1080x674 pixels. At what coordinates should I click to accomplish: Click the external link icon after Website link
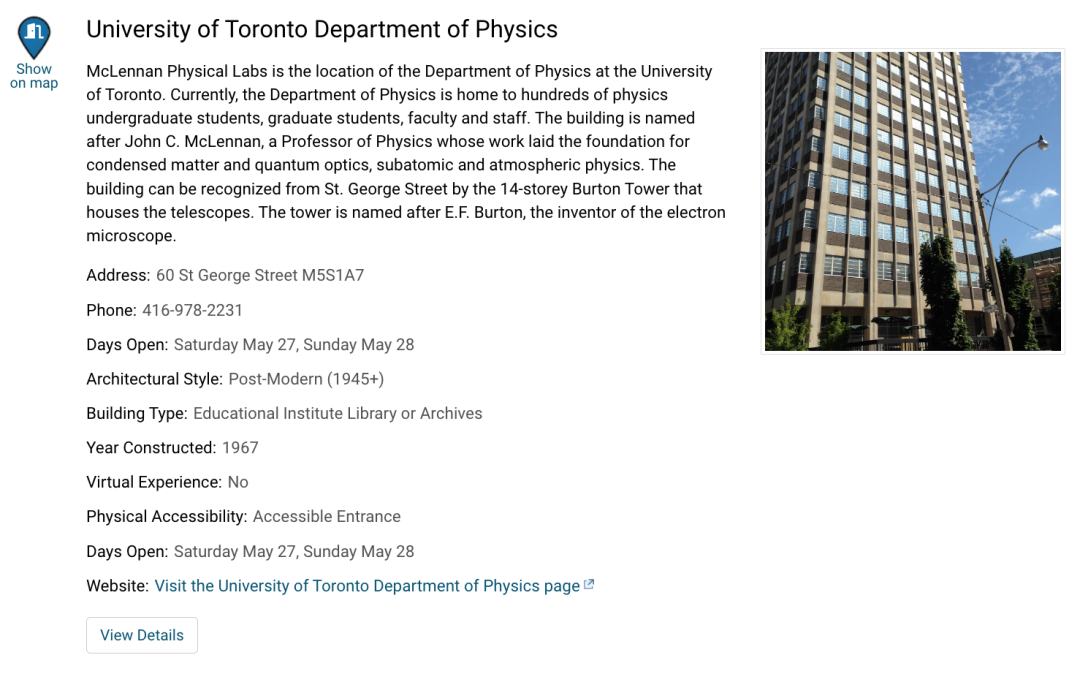(x=589, y=585)
